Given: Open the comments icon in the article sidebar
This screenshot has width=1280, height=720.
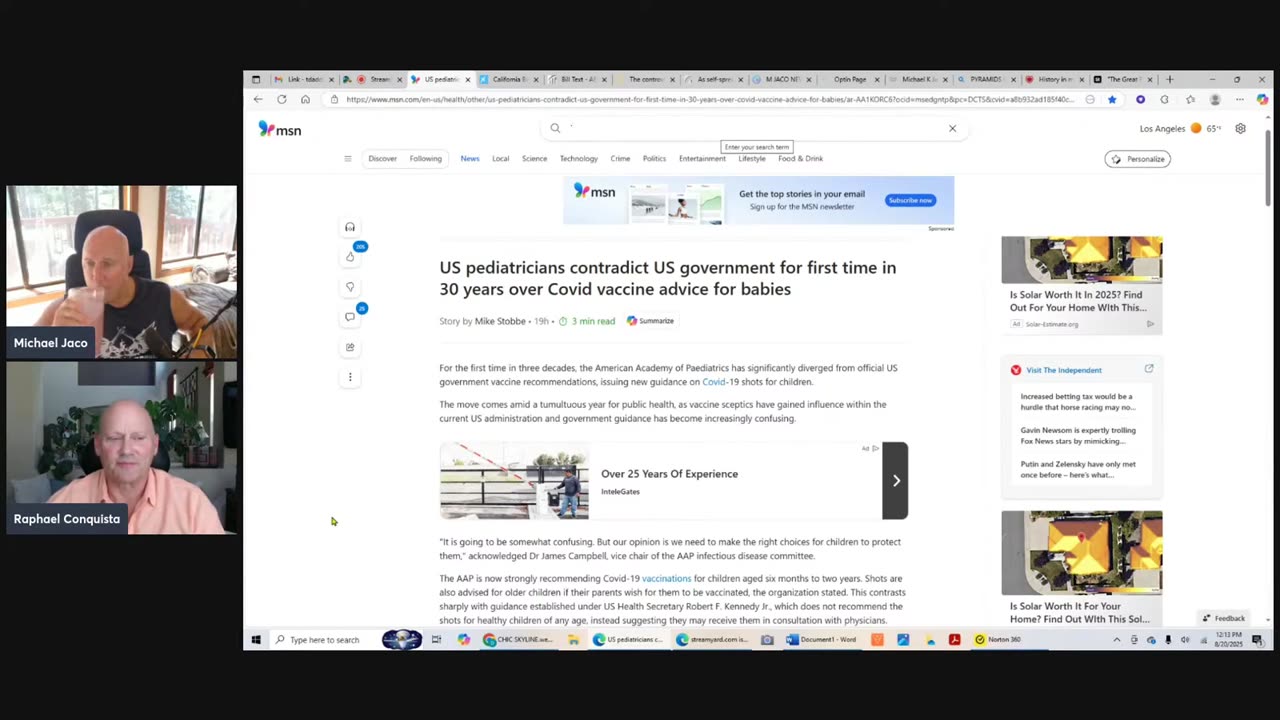Looking at the screenshot, I should pos(350,317).
